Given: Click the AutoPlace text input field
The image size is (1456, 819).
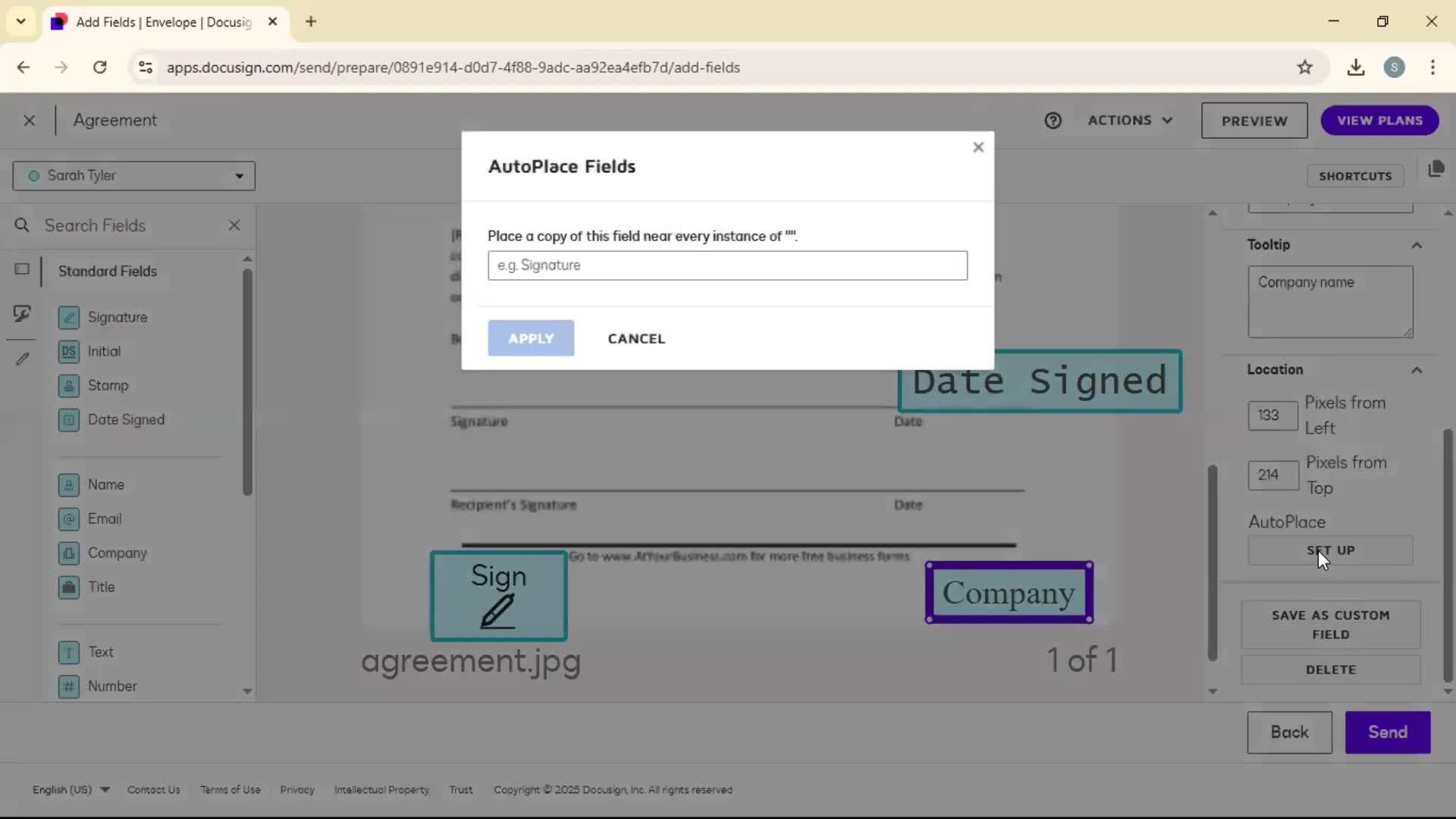Looking at the screenshot, I should [727, 265].
